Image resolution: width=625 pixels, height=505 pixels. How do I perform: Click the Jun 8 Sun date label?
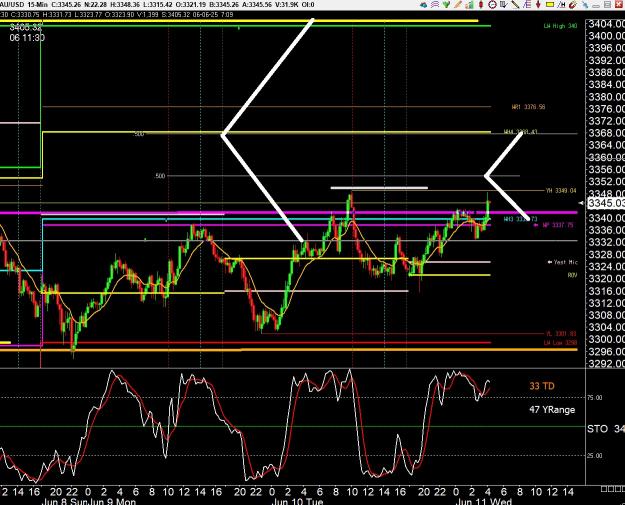63,501
